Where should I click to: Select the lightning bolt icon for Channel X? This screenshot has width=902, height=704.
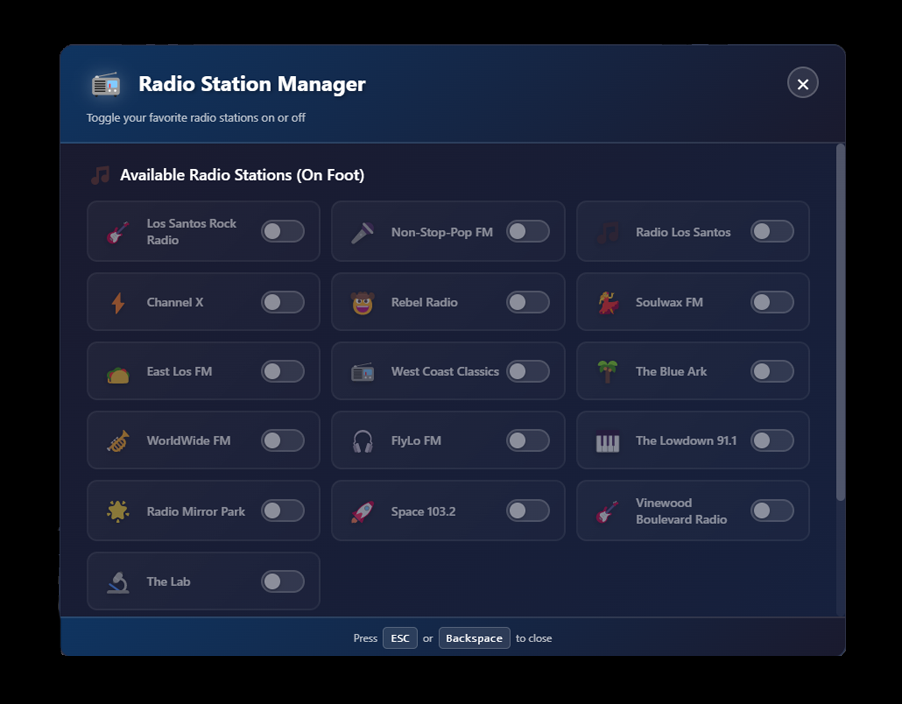point(119,301)
